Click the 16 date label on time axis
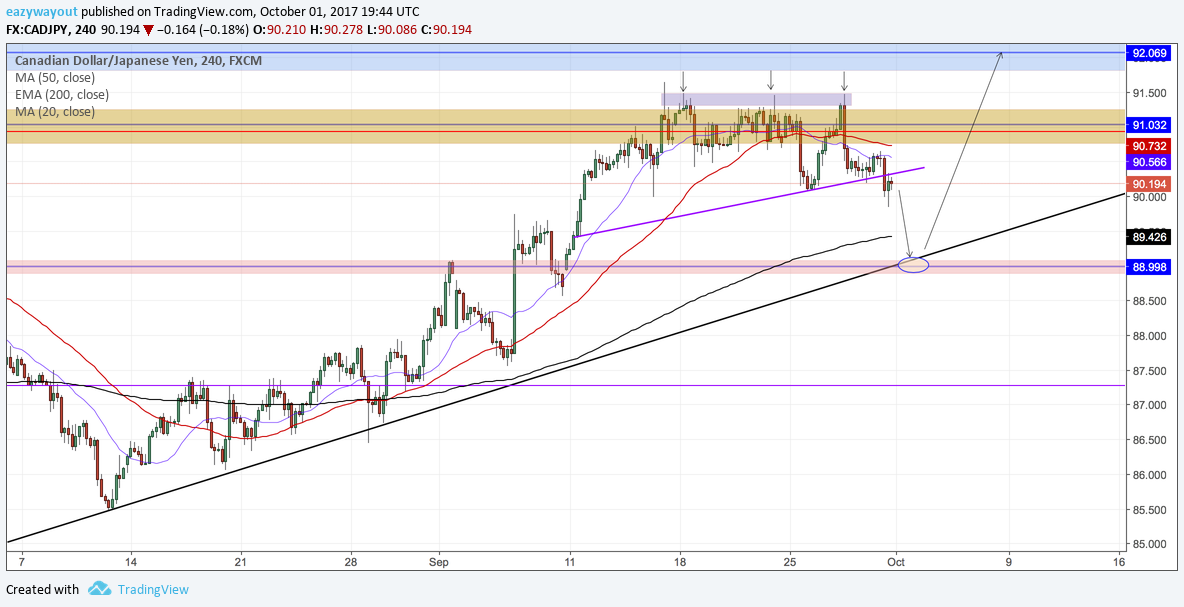Screen dimensions: 1184x607 [x=1119, y=562]
